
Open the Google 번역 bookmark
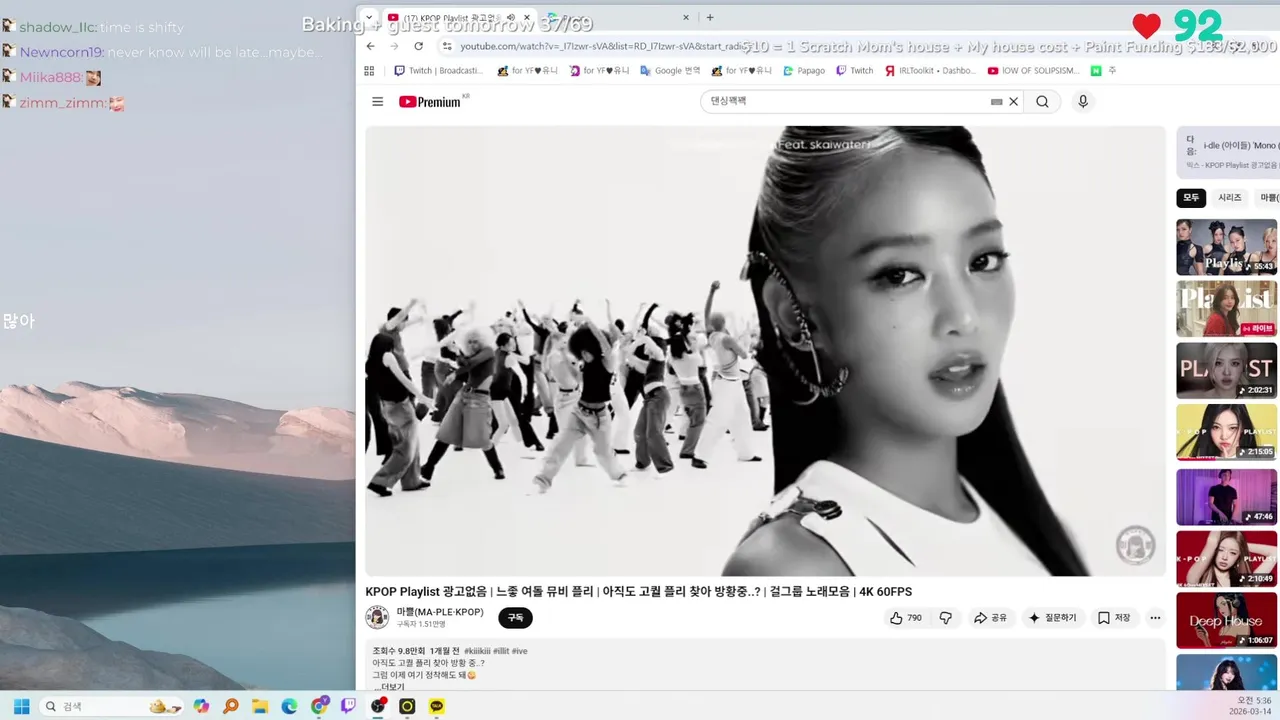pyautogui.click(x=670, y=71)
